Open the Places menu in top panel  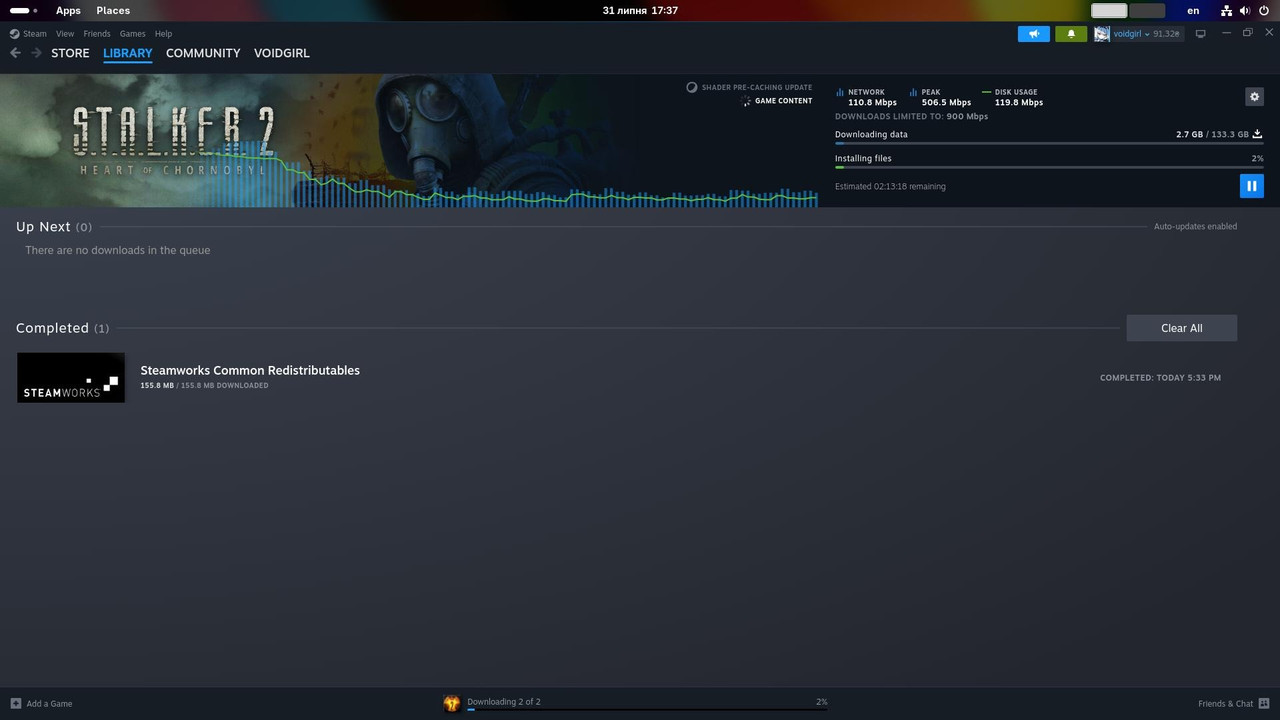(113, 10)
